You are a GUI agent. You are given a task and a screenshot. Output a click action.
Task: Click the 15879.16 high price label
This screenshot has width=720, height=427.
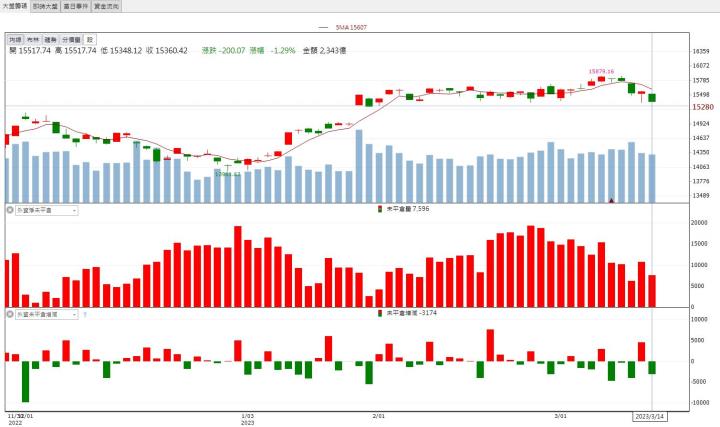(x=602, y=71)
